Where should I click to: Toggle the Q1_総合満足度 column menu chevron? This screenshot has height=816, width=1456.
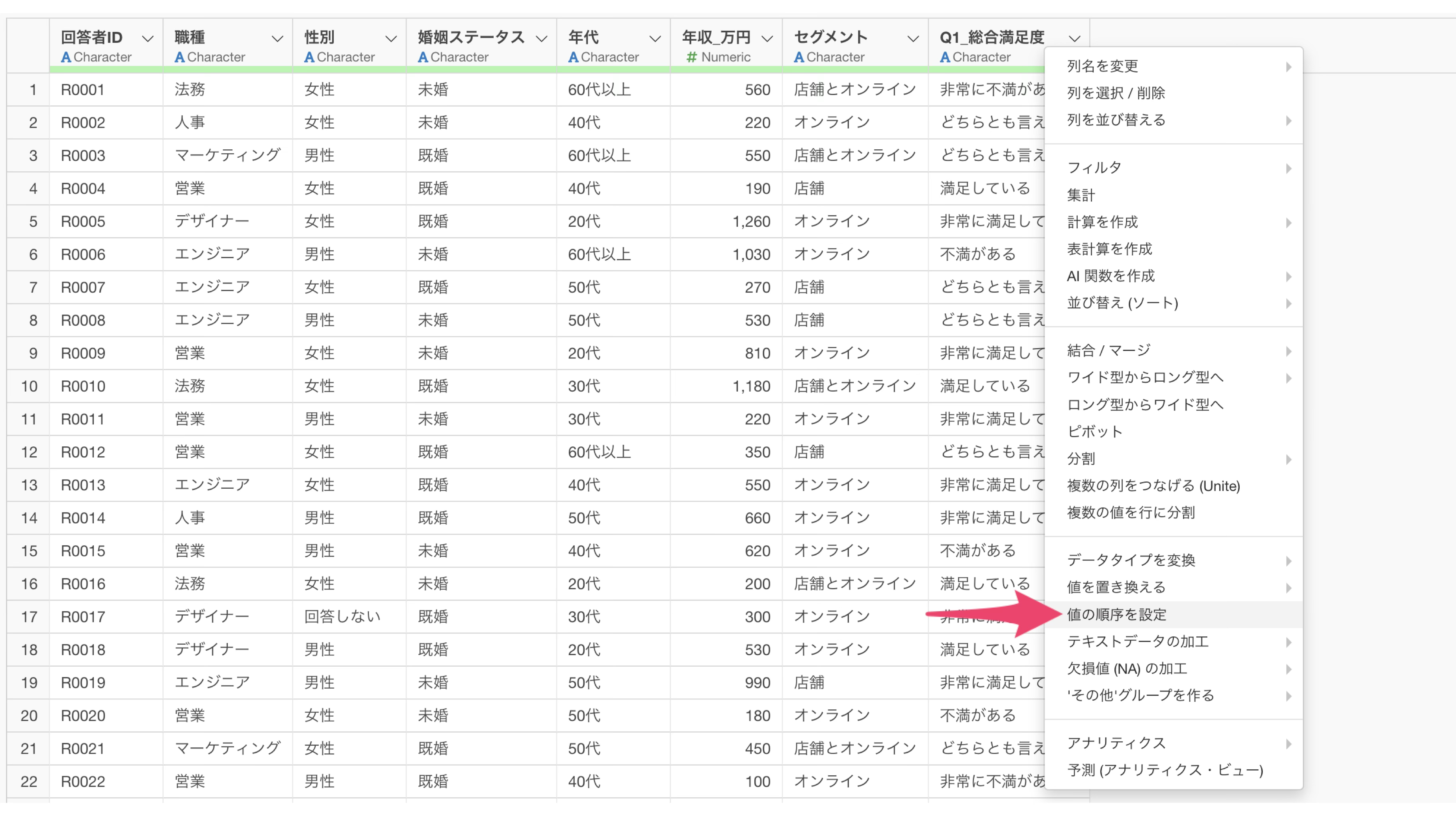tap(1075, 38)
